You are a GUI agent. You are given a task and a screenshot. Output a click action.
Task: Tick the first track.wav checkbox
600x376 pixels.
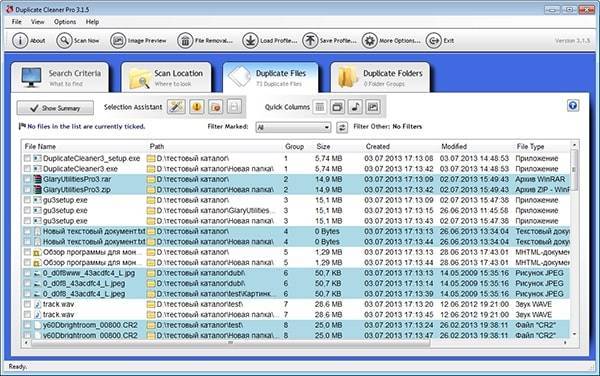click(x=27, y=304)
